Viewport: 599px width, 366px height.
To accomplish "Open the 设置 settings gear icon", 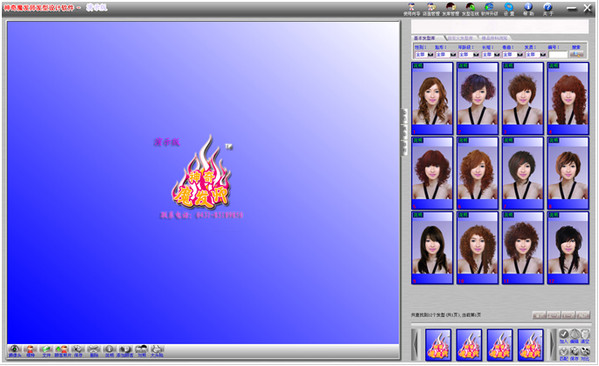I will tap(508, 9).
